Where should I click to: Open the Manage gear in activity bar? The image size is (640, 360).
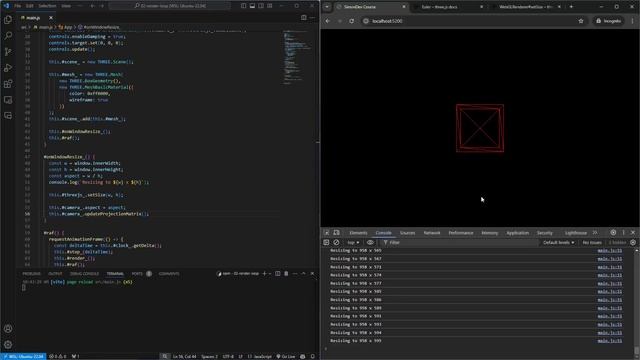click(x=8, y=344)
